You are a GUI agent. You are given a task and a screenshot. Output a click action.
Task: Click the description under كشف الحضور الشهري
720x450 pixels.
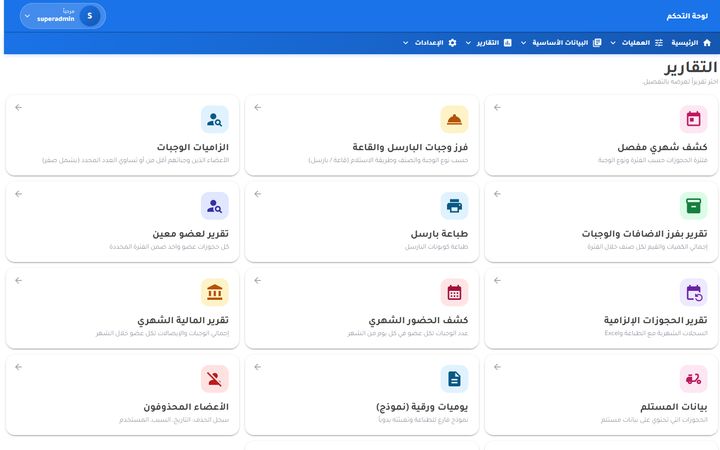[408, 333]
